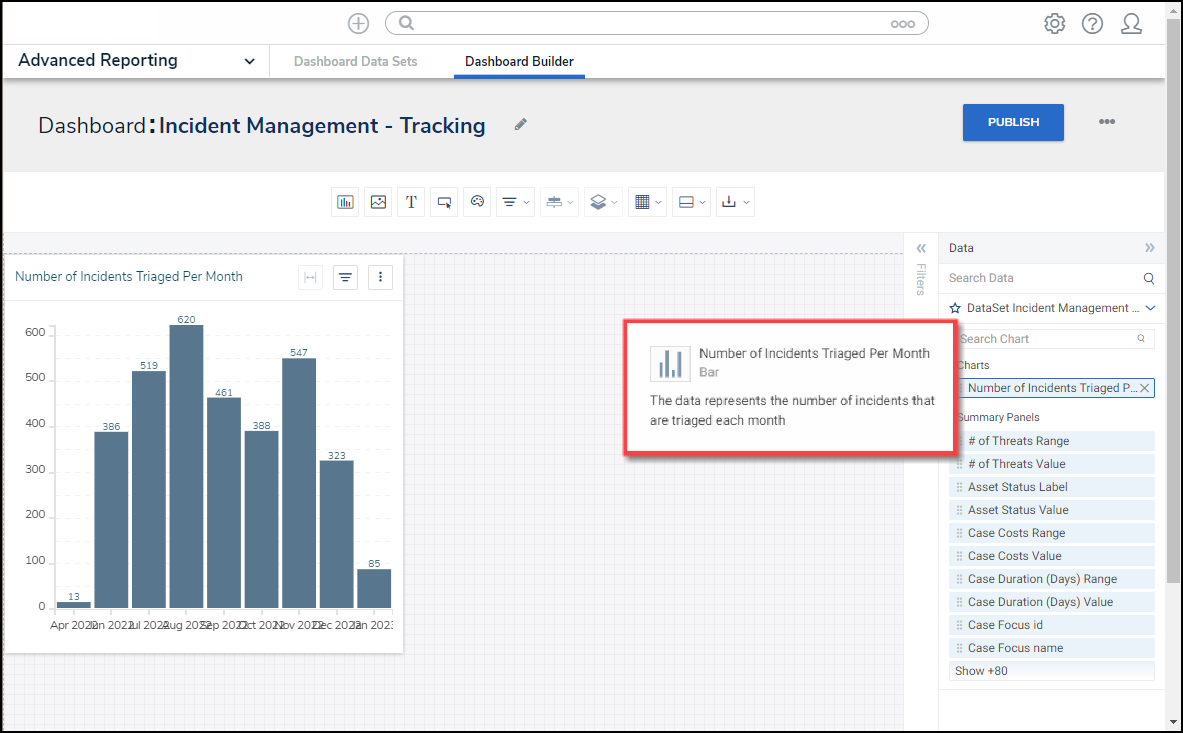
Task: Click Show +80 to reveal more panels
Action: coord(1050,671)
